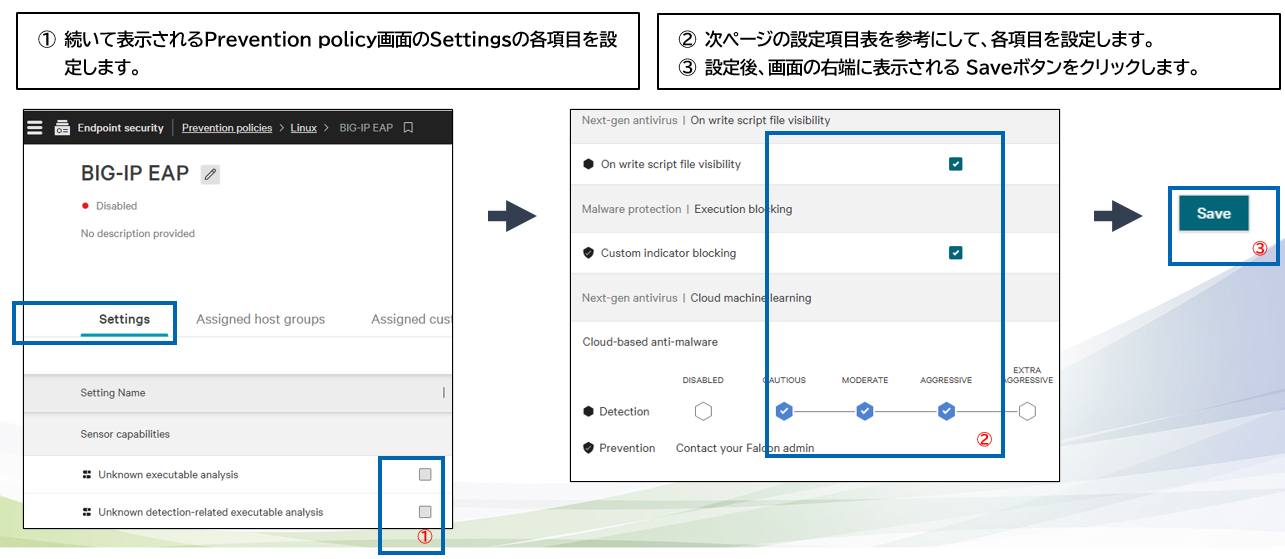Open the hamburger navigation menu
Screen dimensions: 1285x559
[x=35, y=128]
